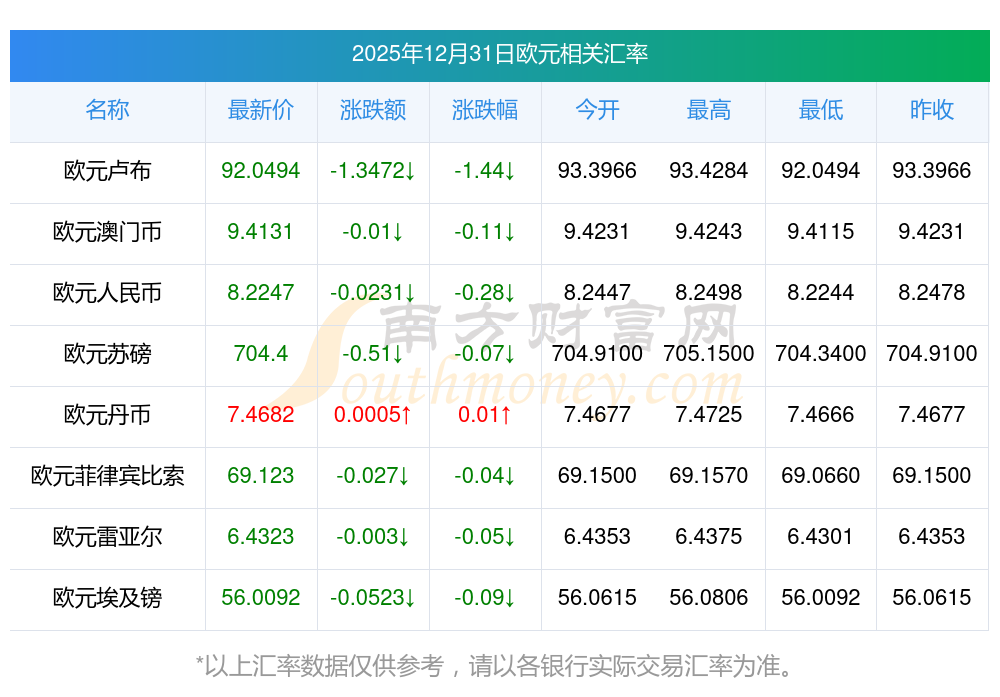Select the 最高 column header
The height and width of the screenshot is (697, 1000).
tap(709, 110)
